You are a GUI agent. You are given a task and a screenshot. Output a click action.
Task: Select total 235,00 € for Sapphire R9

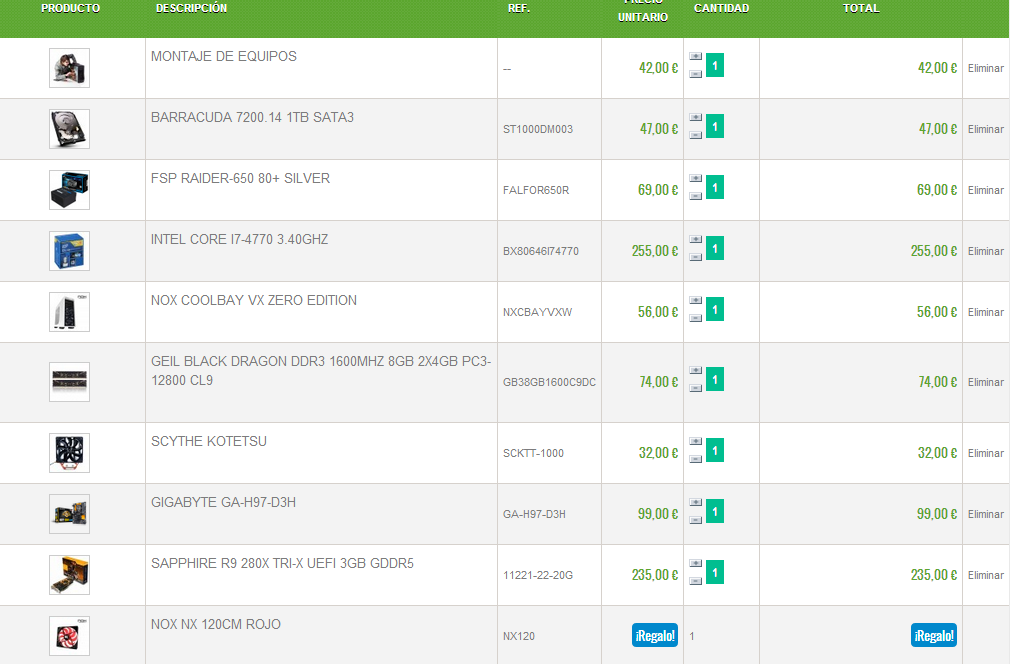tap(934, 575)
